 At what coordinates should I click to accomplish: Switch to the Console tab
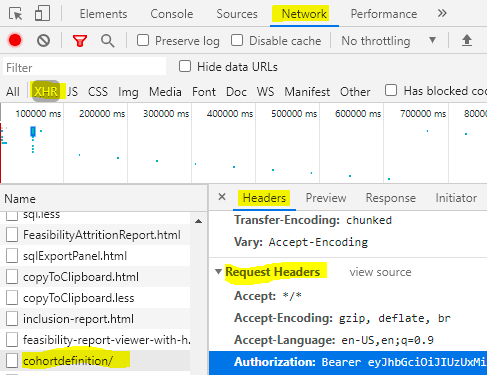tap(172, 14)
